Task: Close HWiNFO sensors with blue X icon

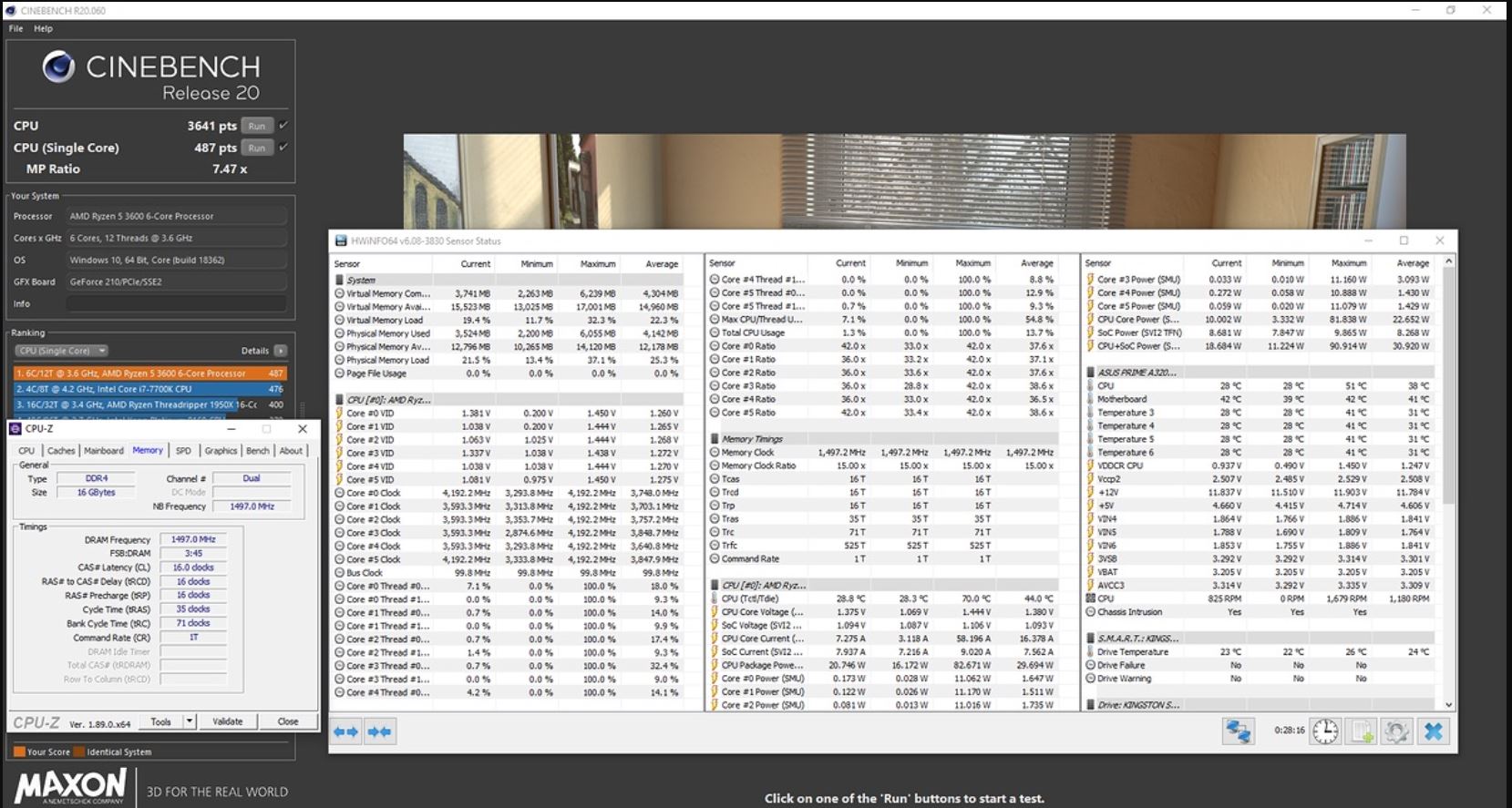Action: (x=1434, y=731)
